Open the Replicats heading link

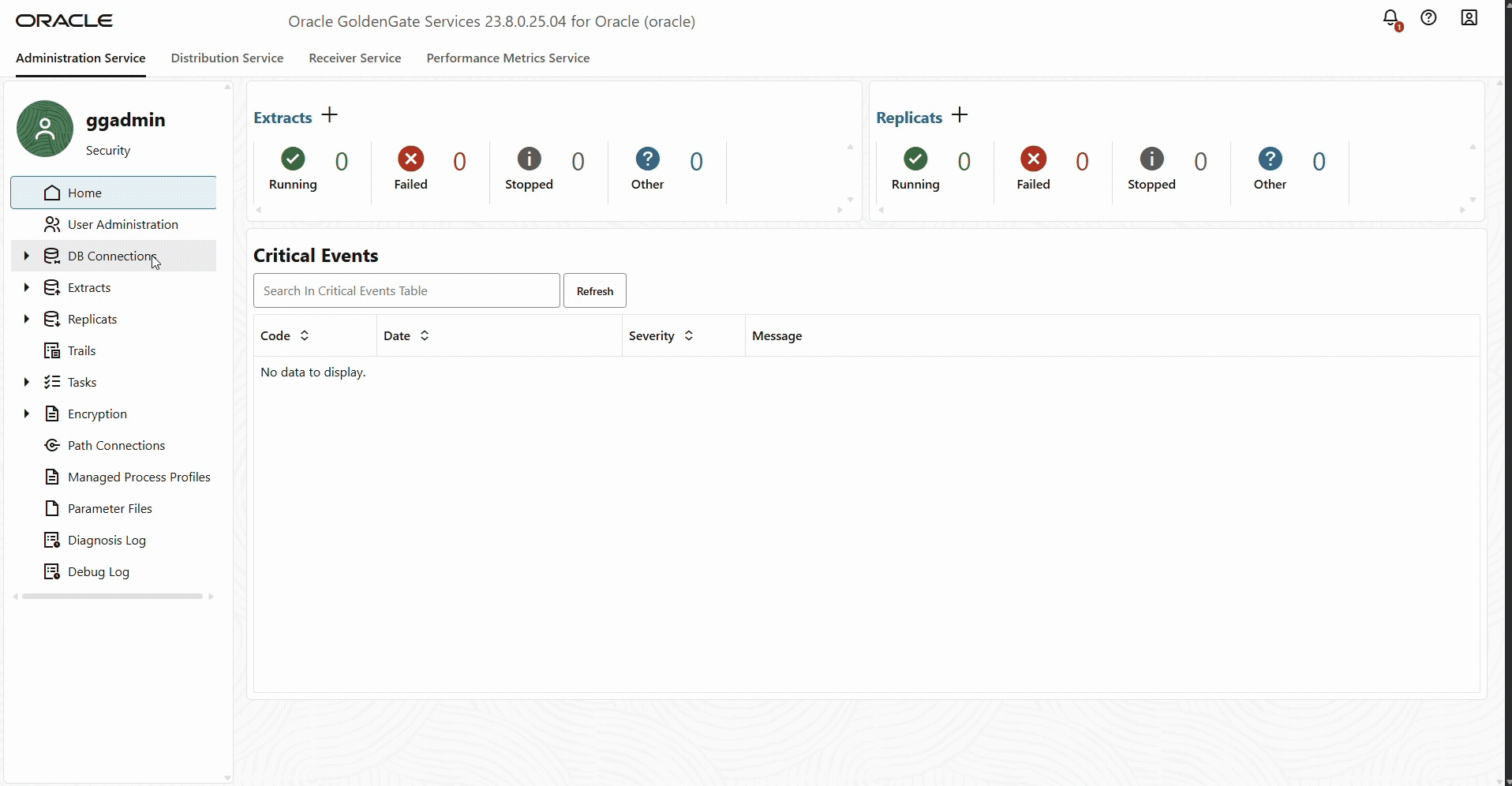[909, 118]
